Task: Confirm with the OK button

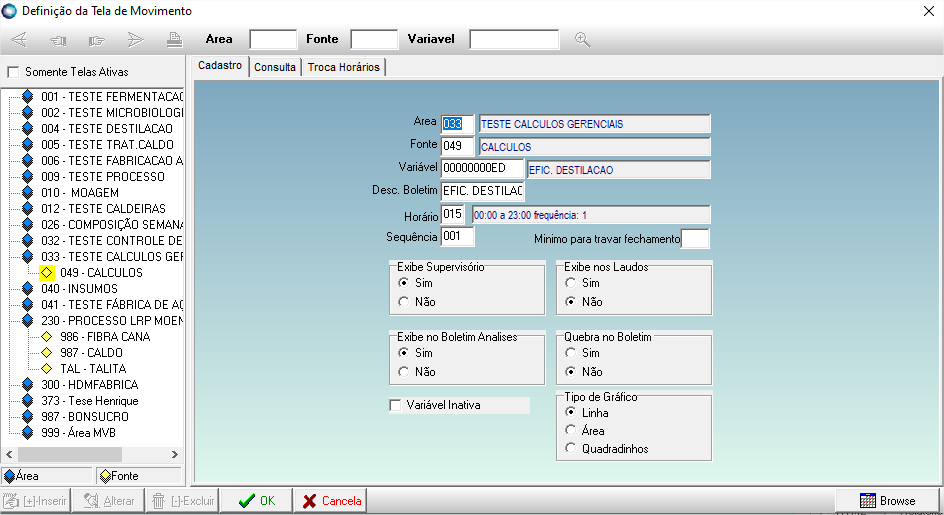Action: 256,501
